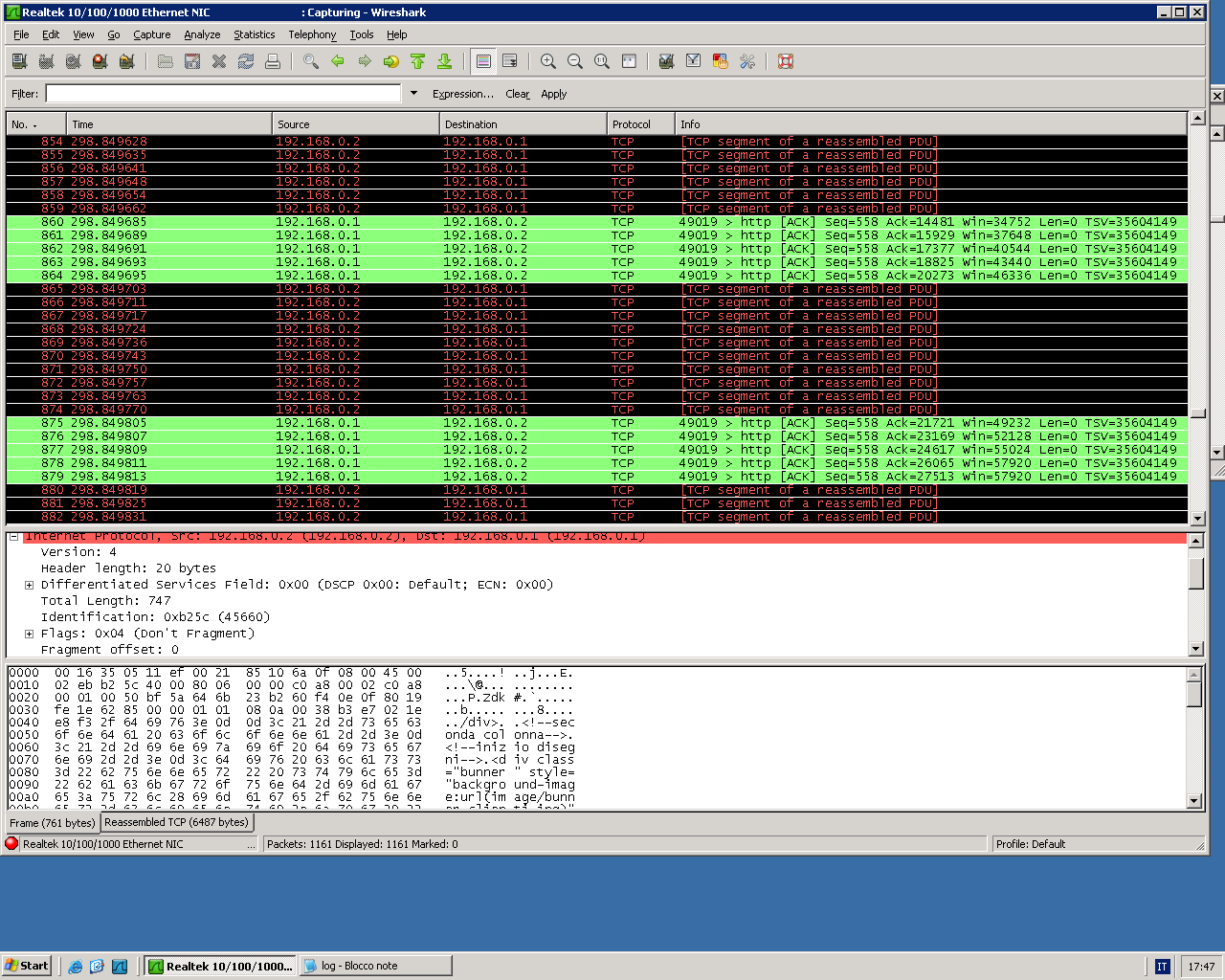Sort by the No. column header
The image size is (1225, 980).
tap(36, 124)
